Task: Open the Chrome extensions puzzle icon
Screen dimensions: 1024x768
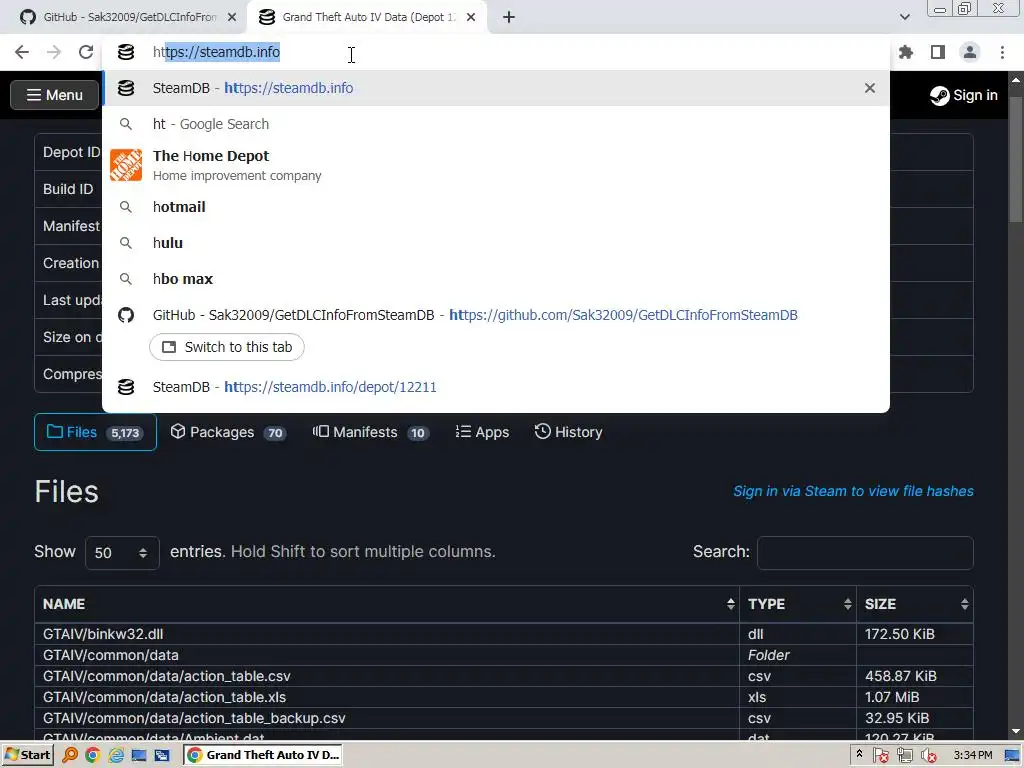Action: 906,52
